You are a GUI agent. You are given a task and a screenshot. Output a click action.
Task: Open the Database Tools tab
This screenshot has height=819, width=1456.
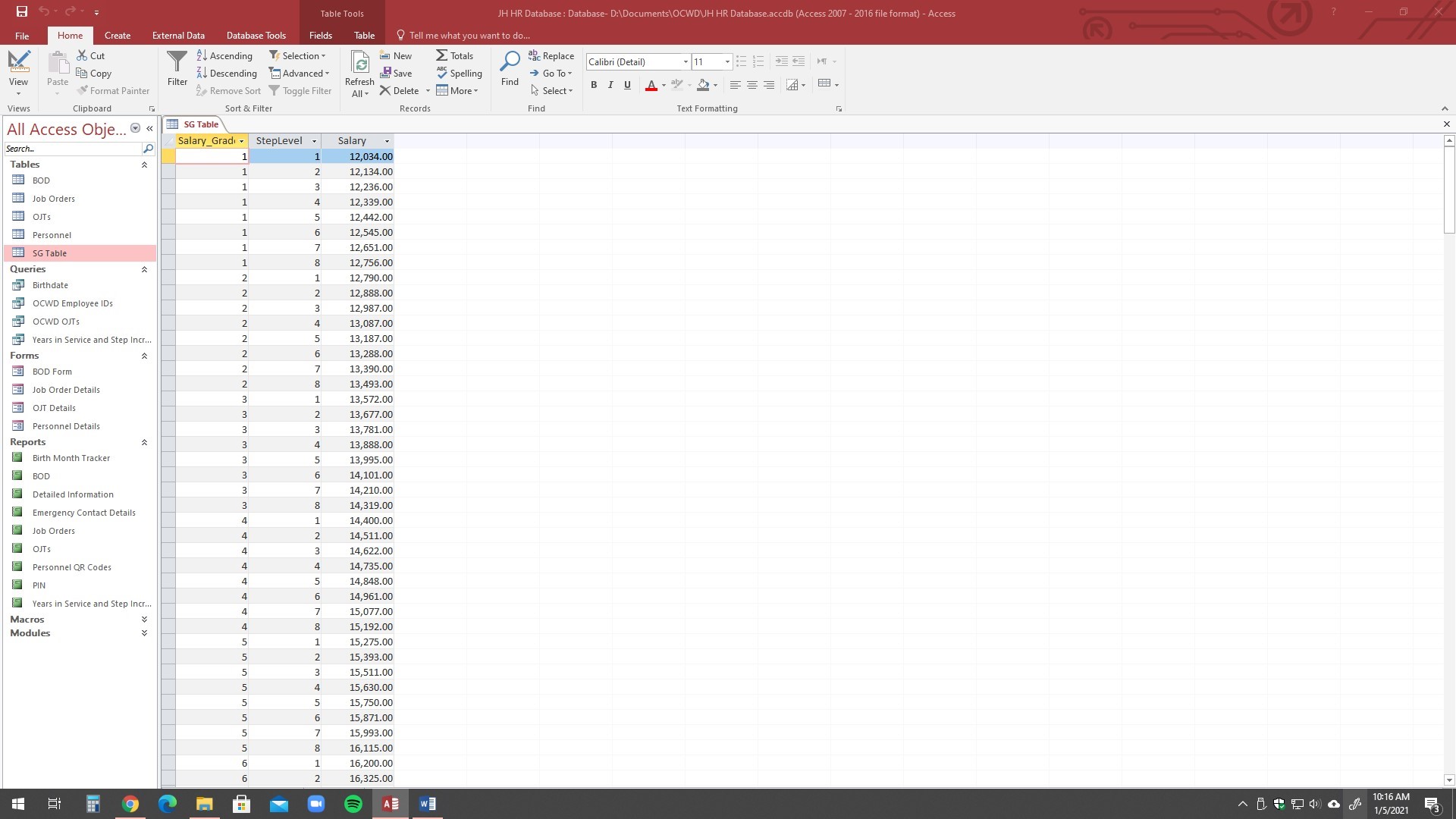[256, 35]
